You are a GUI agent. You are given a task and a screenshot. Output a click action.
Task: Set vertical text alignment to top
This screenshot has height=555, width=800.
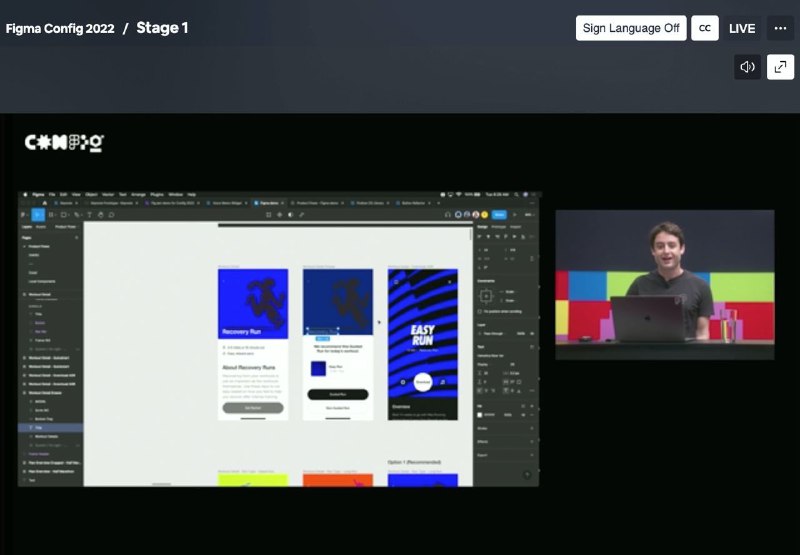505,391
